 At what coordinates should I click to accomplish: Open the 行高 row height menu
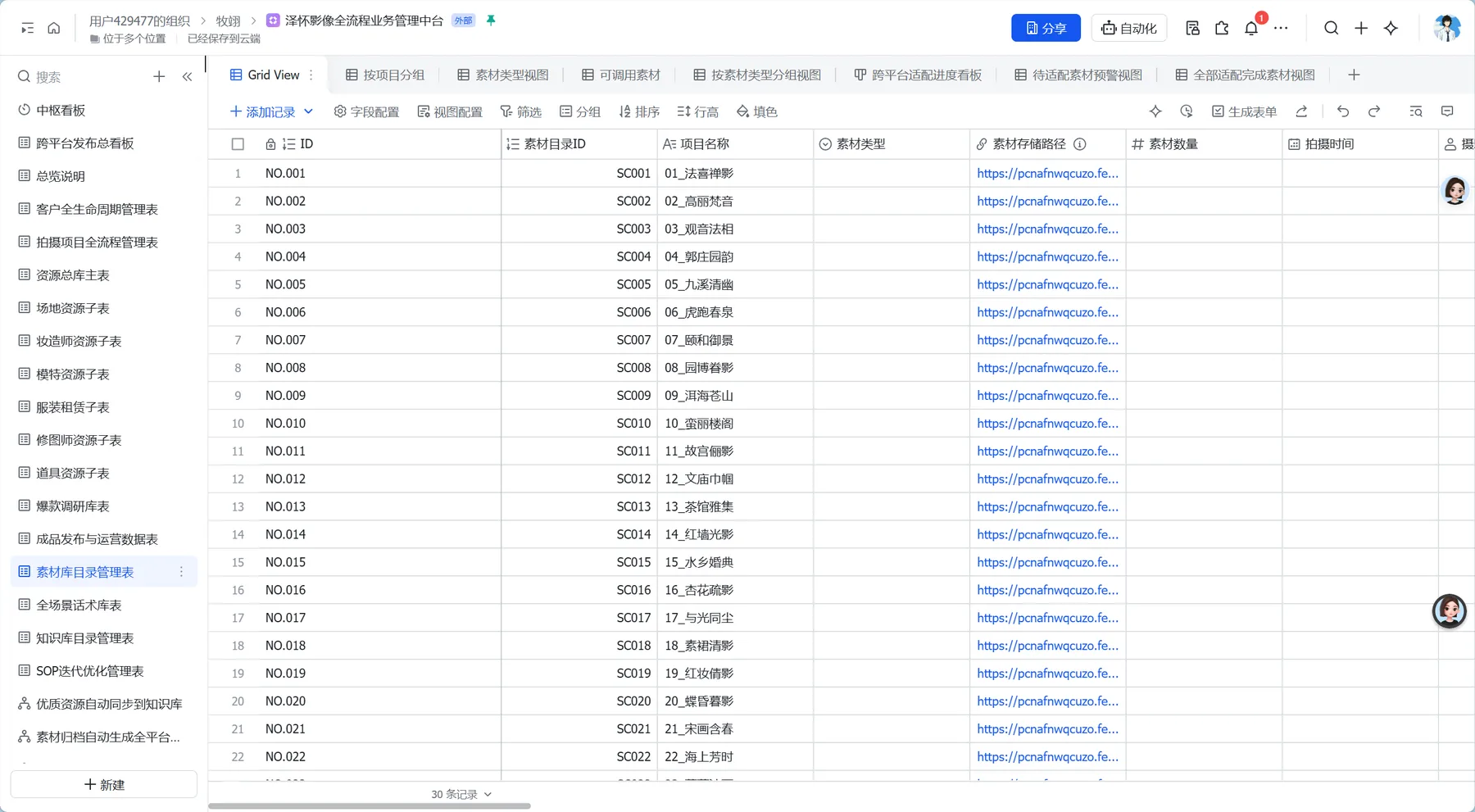click(x=698, y=111)
